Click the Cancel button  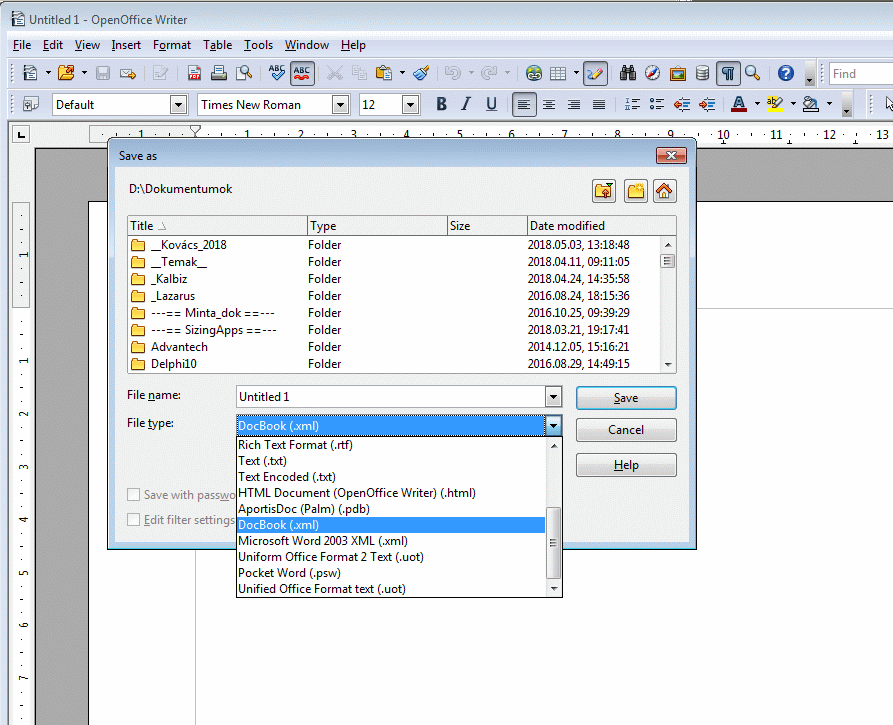[626, 430]
